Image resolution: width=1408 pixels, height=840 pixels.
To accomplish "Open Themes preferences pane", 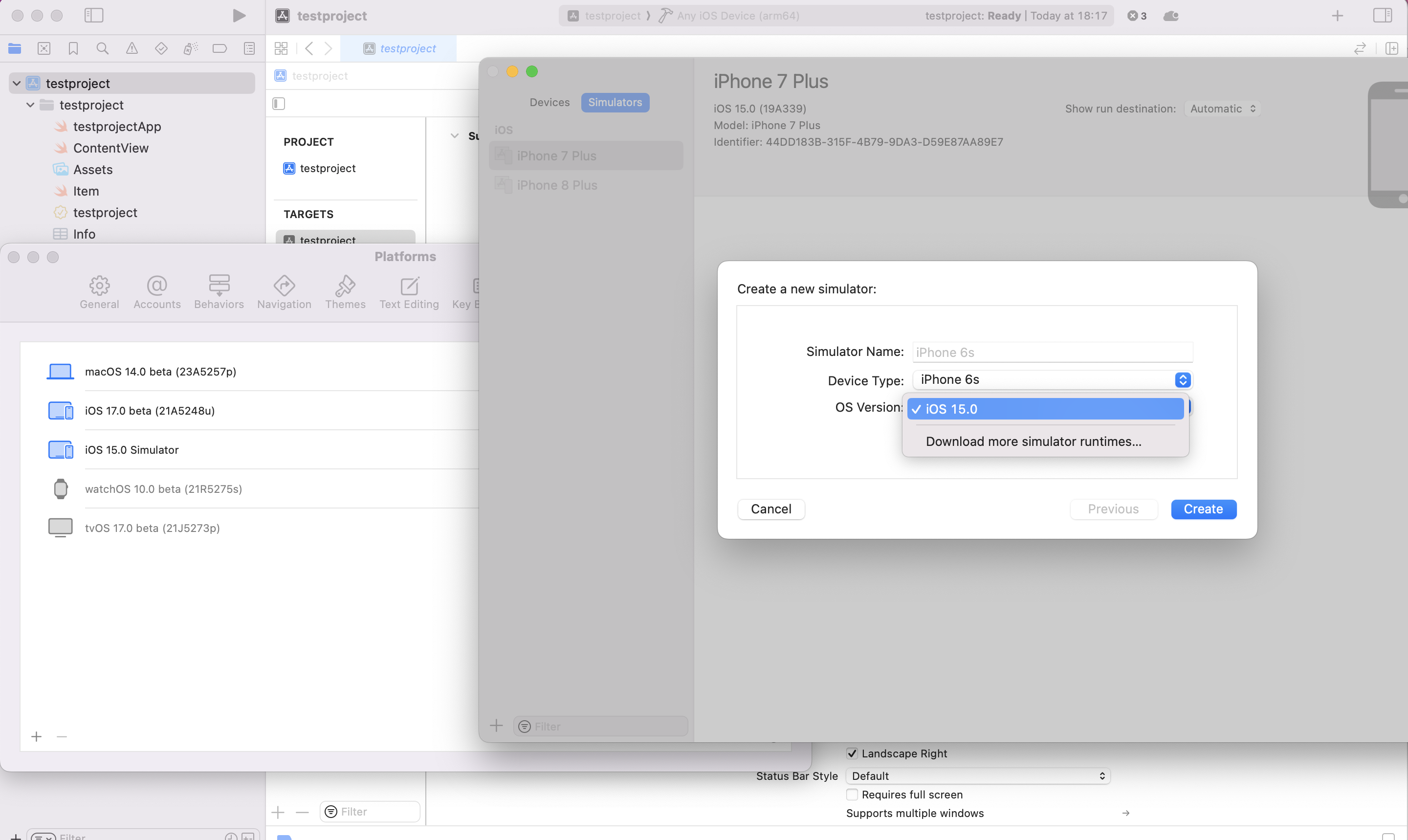I will pos(345,292).
